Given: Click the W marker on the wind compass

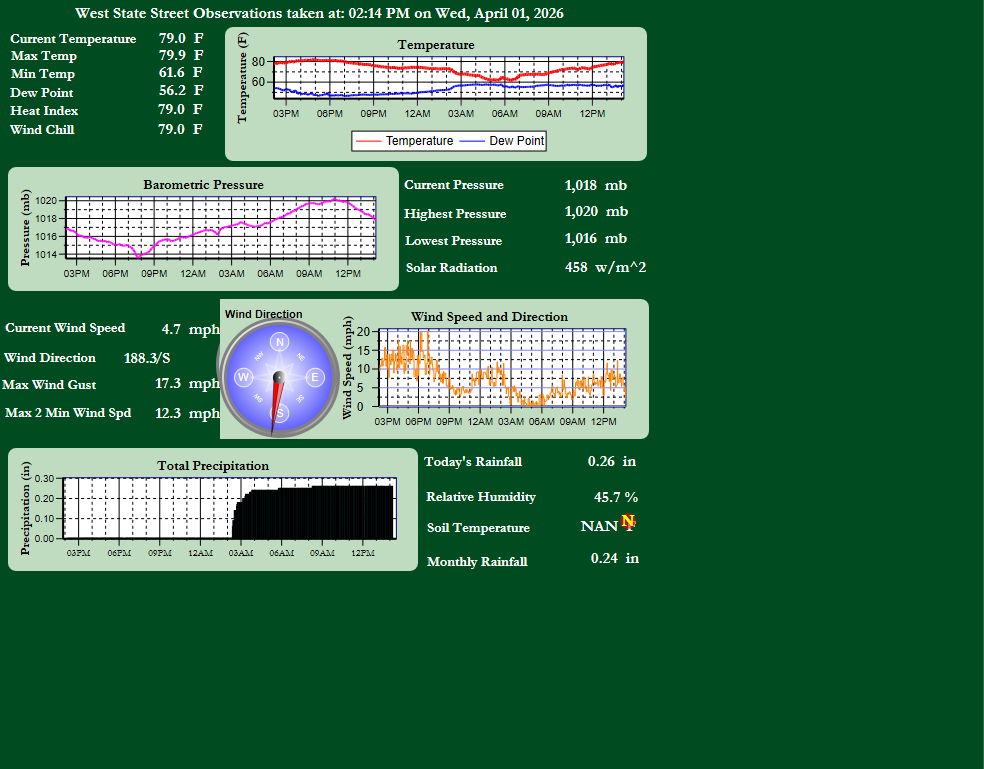Looking at the screenshot, I should (243, 377).
